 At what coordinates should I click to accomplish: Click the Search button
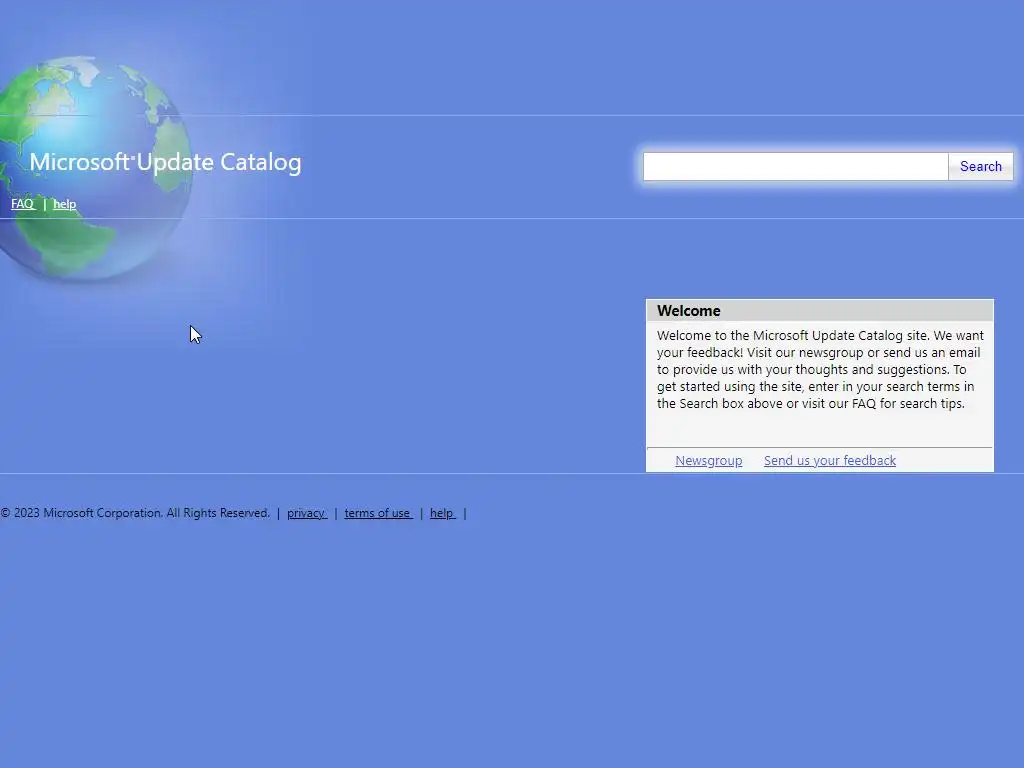point(980,167)
